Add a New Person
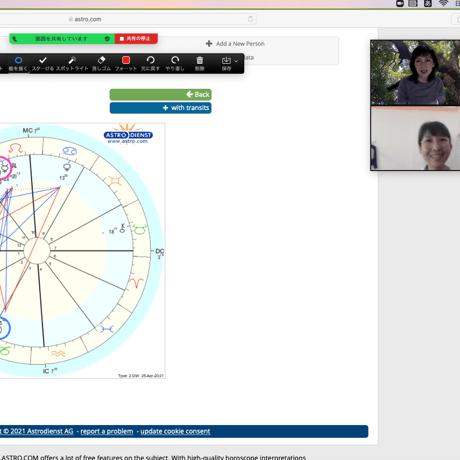 235,44
